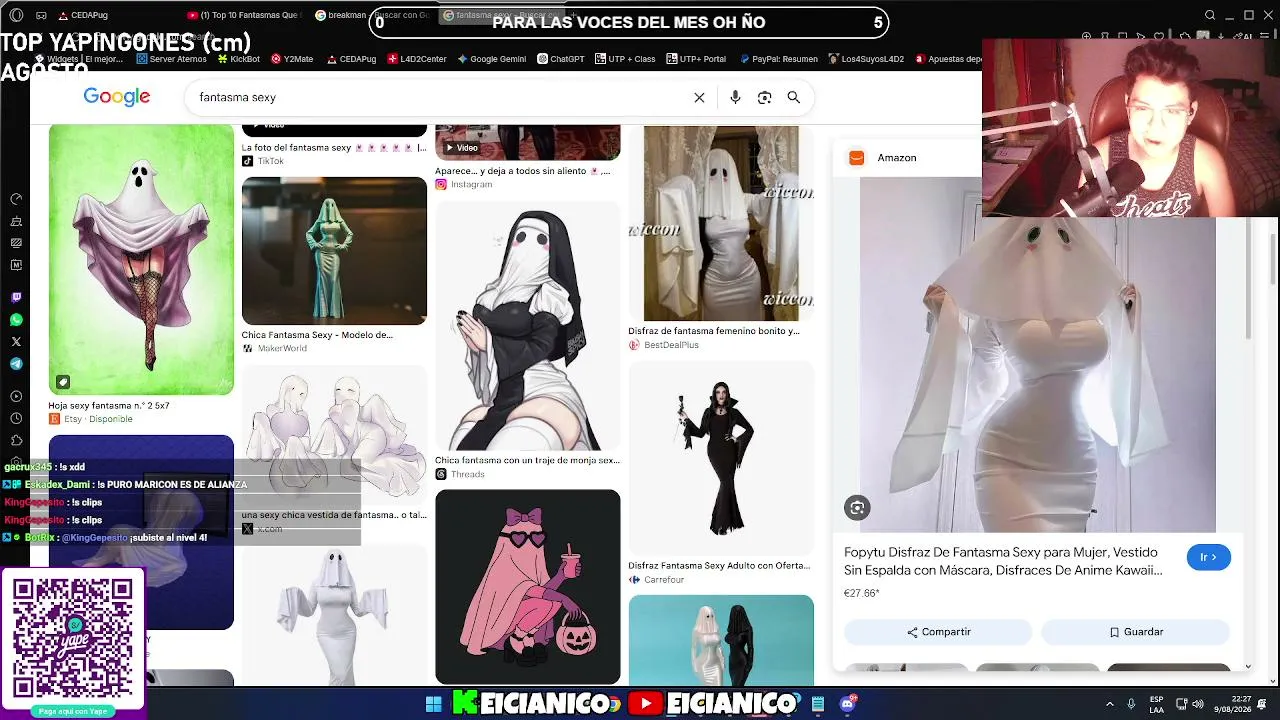1280x720 pixels.
Task: Open Twitch from the browser sidebar
Action: [16, 298]
